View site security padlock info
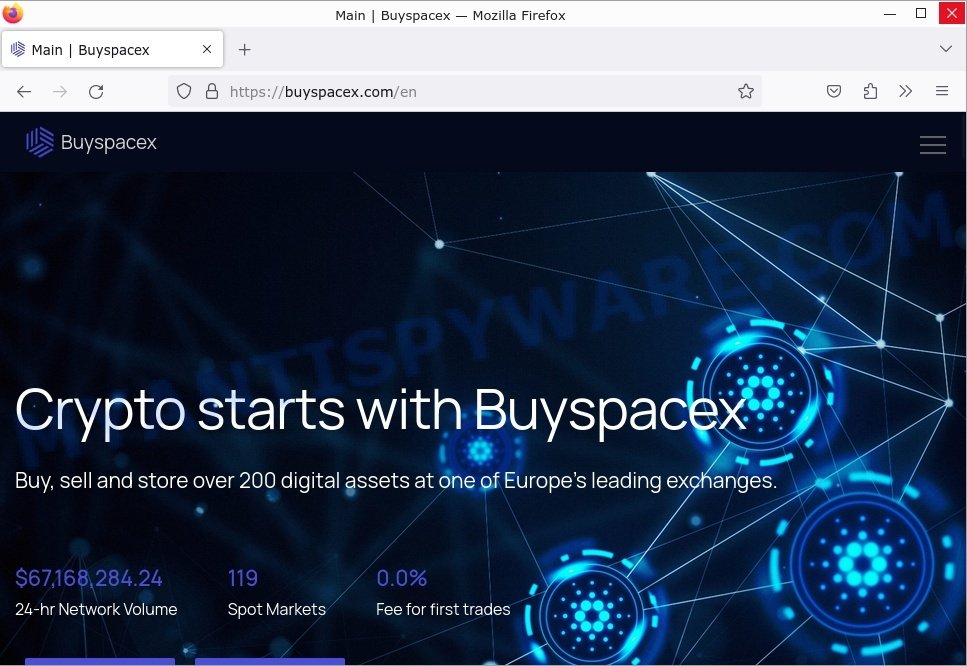The height and width of the screenshot is (666, 967). pyautogui.click(x=212, y=91)
